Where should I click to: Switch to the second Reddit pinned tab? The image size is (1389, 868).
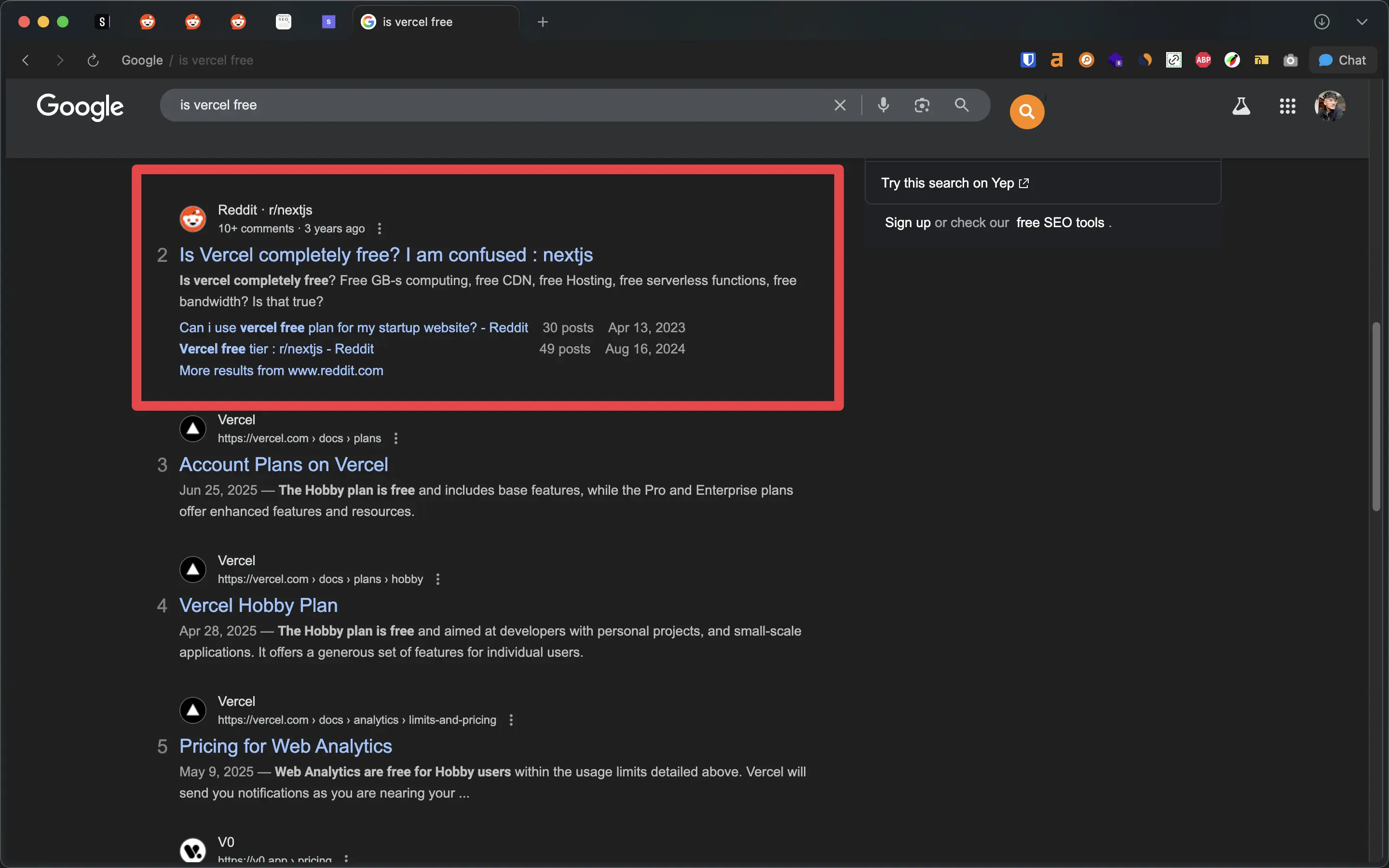pos(193,22)
